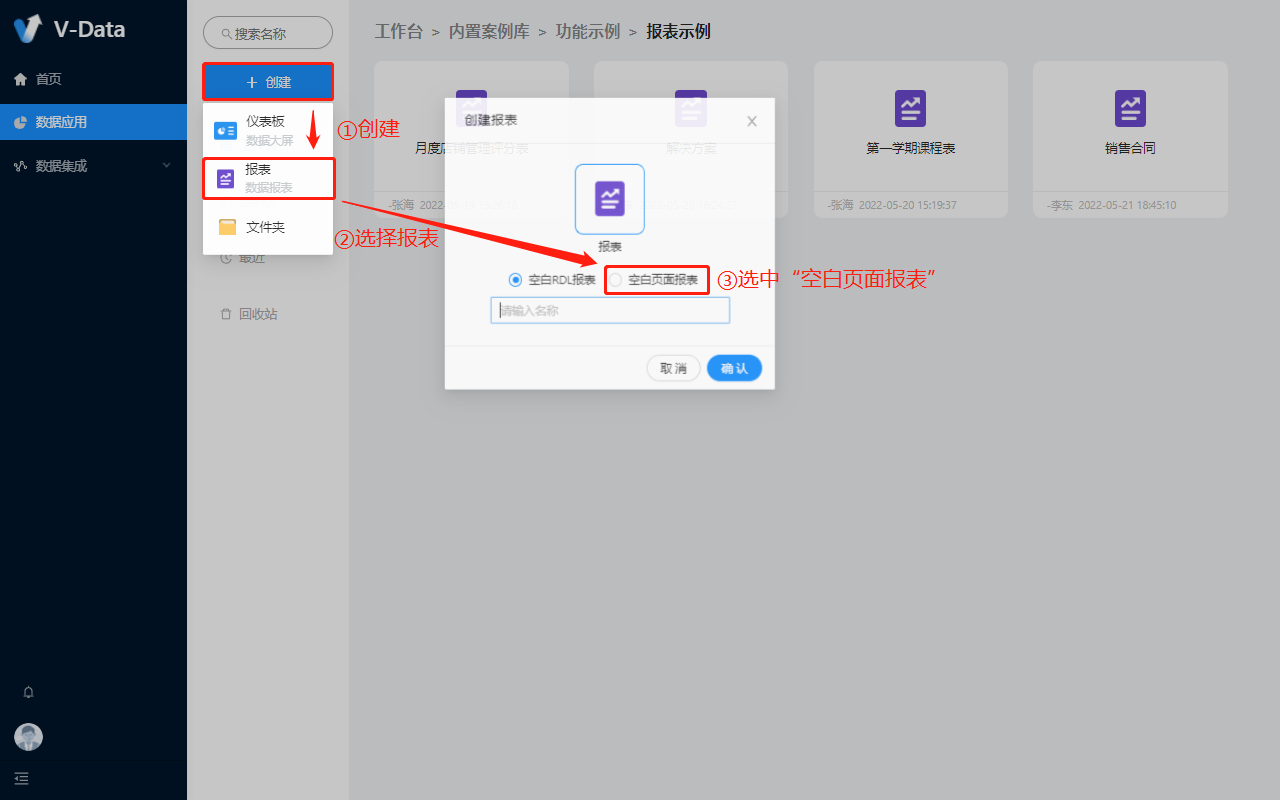
Task: Click the 搜索名称 search box
Action: pyautogui.click(x=268, y=33)
